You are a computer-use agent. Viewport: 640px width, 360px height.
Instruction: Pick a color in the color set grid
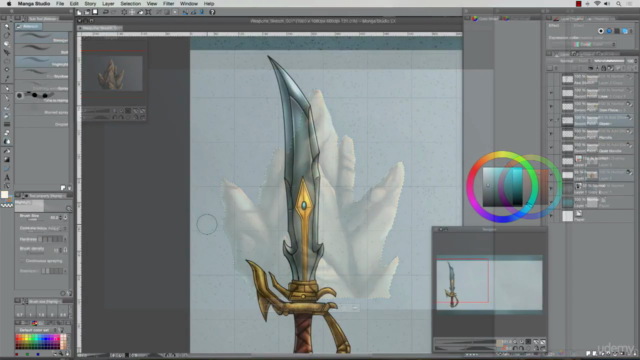click(x=40, y=342)
